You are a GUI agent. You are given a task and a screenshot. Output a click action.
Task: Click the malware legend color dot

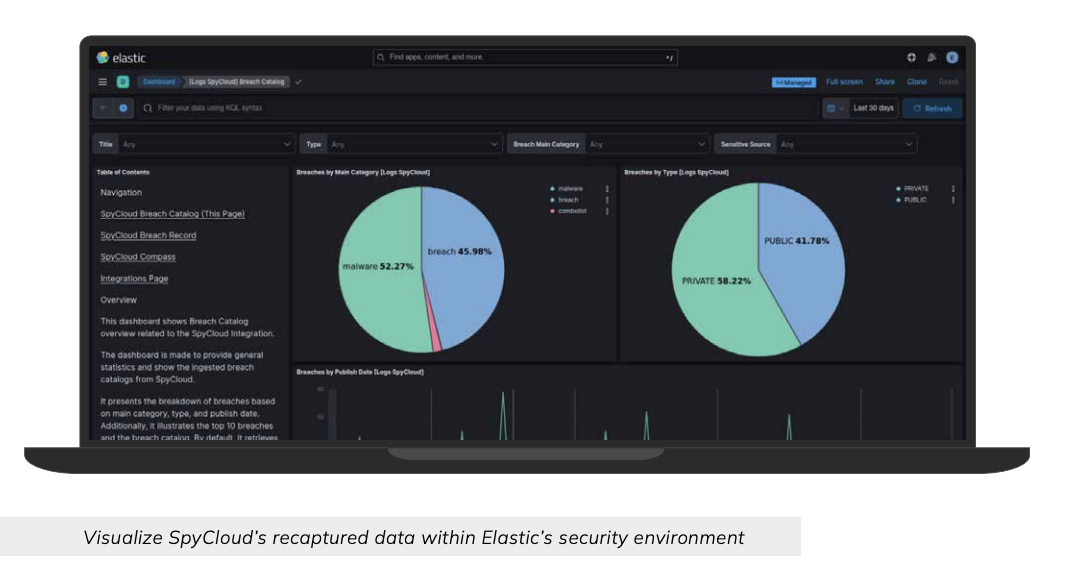552,189
